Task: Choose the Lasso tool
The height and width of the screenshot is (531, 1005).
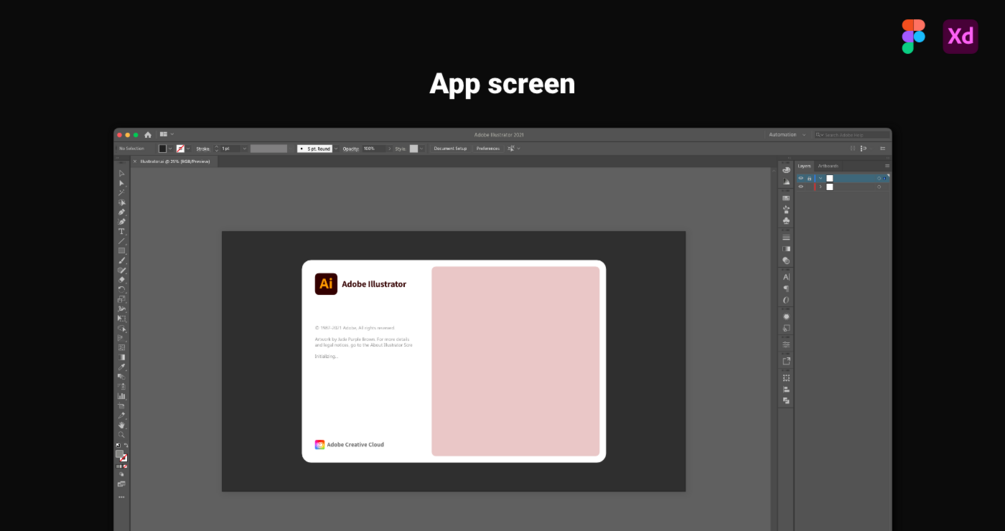Action: point(121,202)
